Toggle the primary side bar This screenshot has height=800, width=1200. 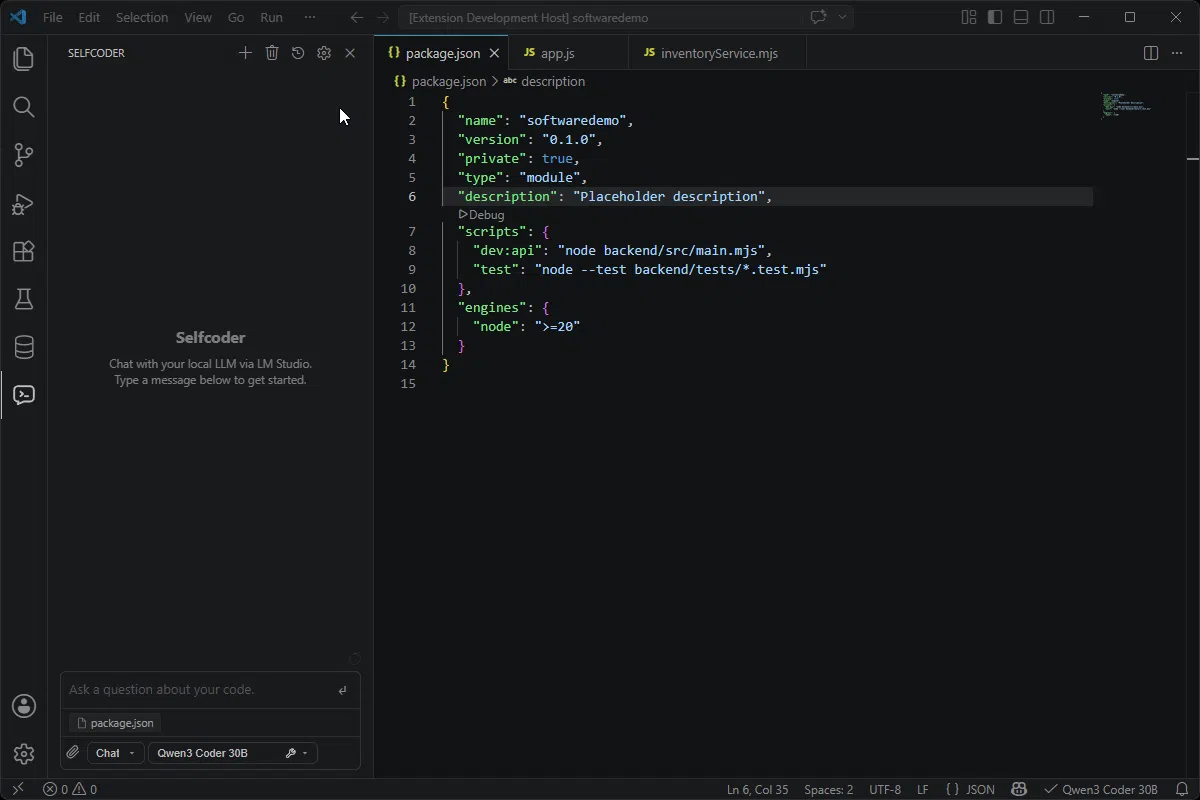point(995,17)
